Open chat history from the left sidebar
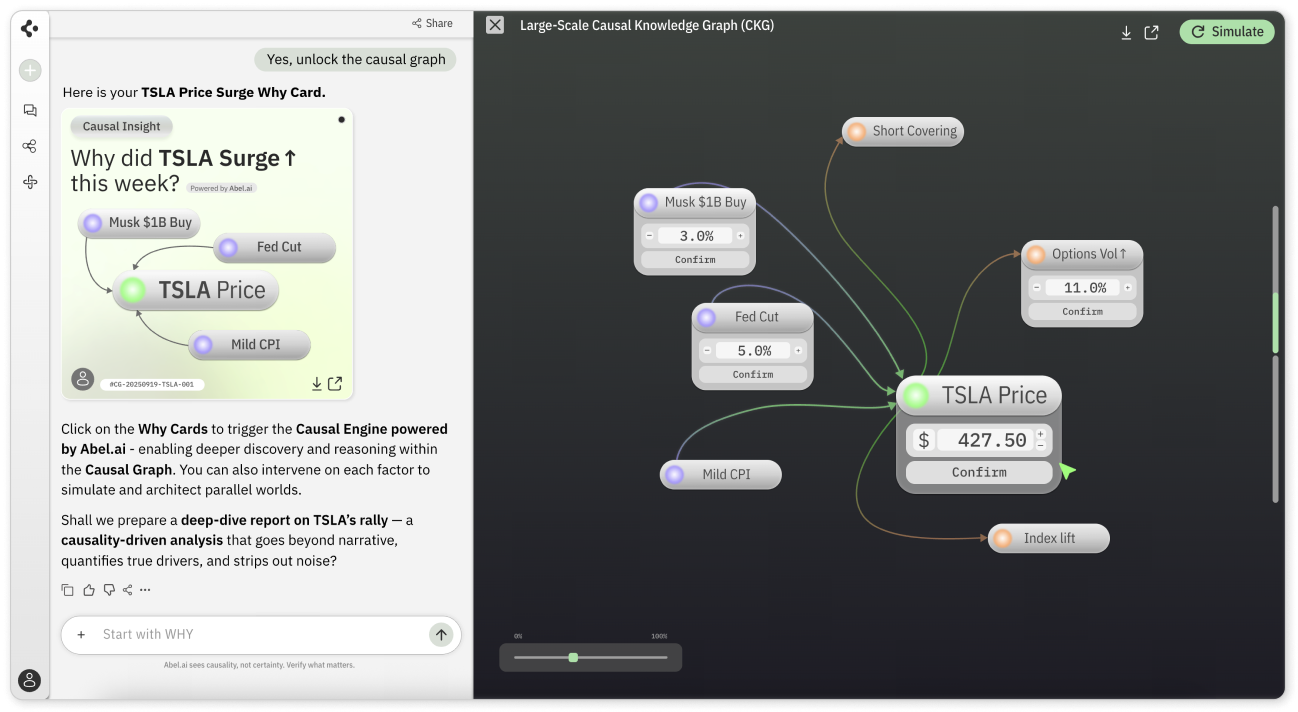This screenshot has width=1298, height=712. tap(30, 110)
